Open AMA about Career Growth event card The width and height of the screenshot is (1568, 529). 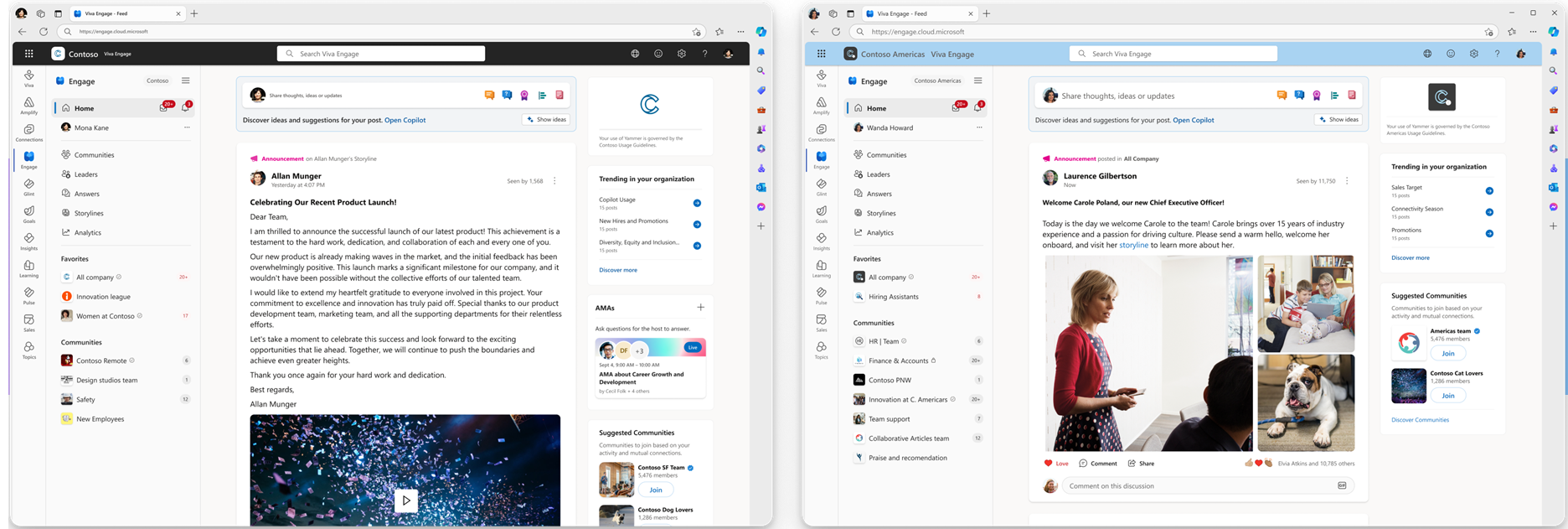pos(651,368)
